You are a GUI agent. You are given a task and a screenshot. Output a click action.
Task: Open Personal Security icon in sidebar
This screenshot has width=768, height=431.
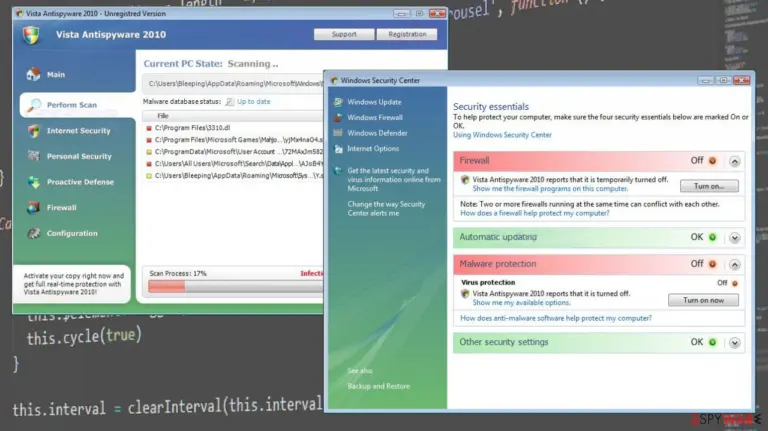(x=34, y=156)
